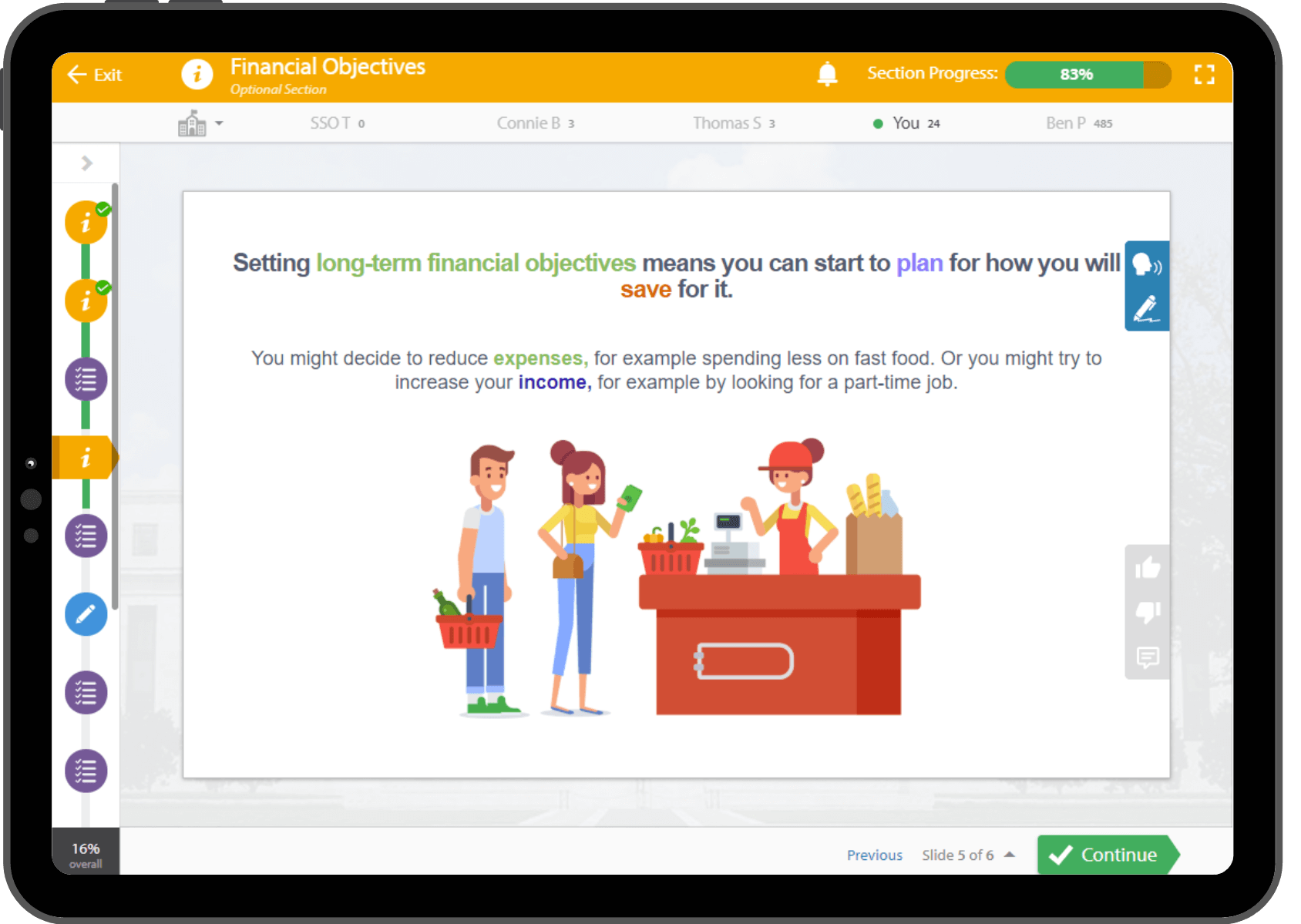Image resolution: width=1301 pixels, height=924 pixels.
Task: Expand the sidebar with chevron arrow
Action: pos(86,163)
